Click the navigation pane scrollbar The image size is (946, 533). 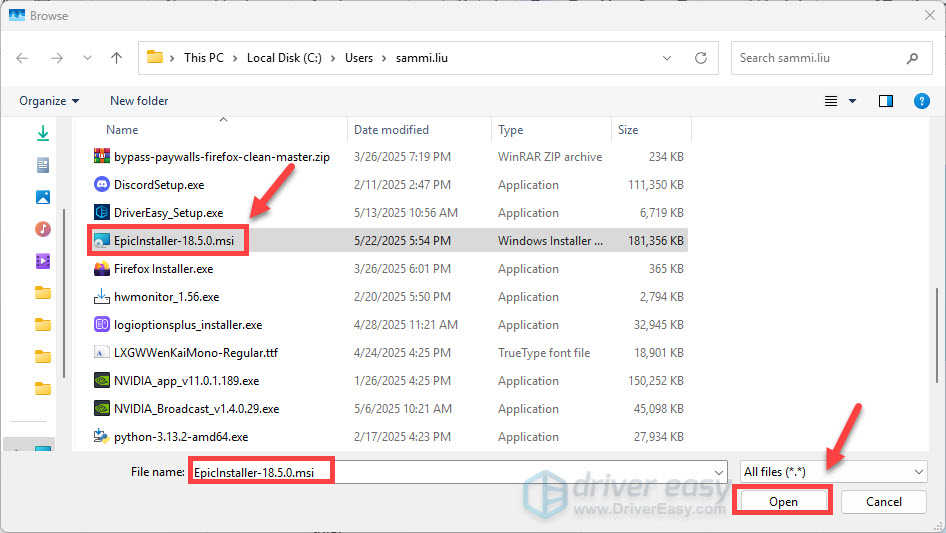coord(64,293)
